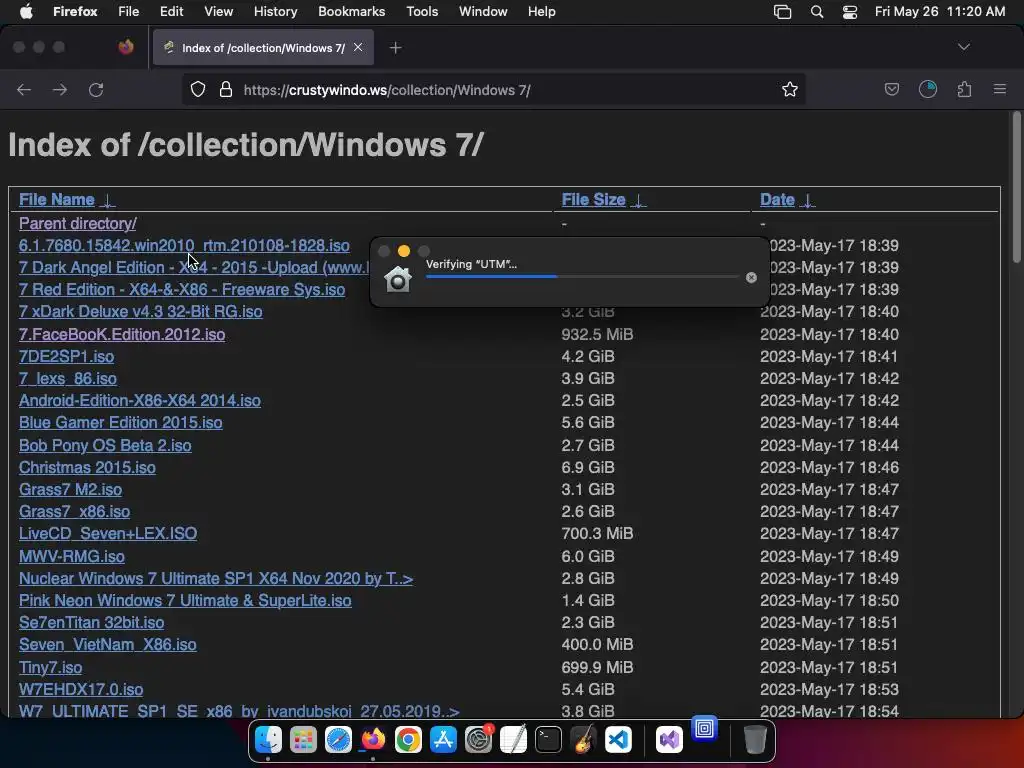The height and width of the screenshot is (768, 1024).
Task: Sort Date descending with arrow
Action: click(x=808, y=200)
